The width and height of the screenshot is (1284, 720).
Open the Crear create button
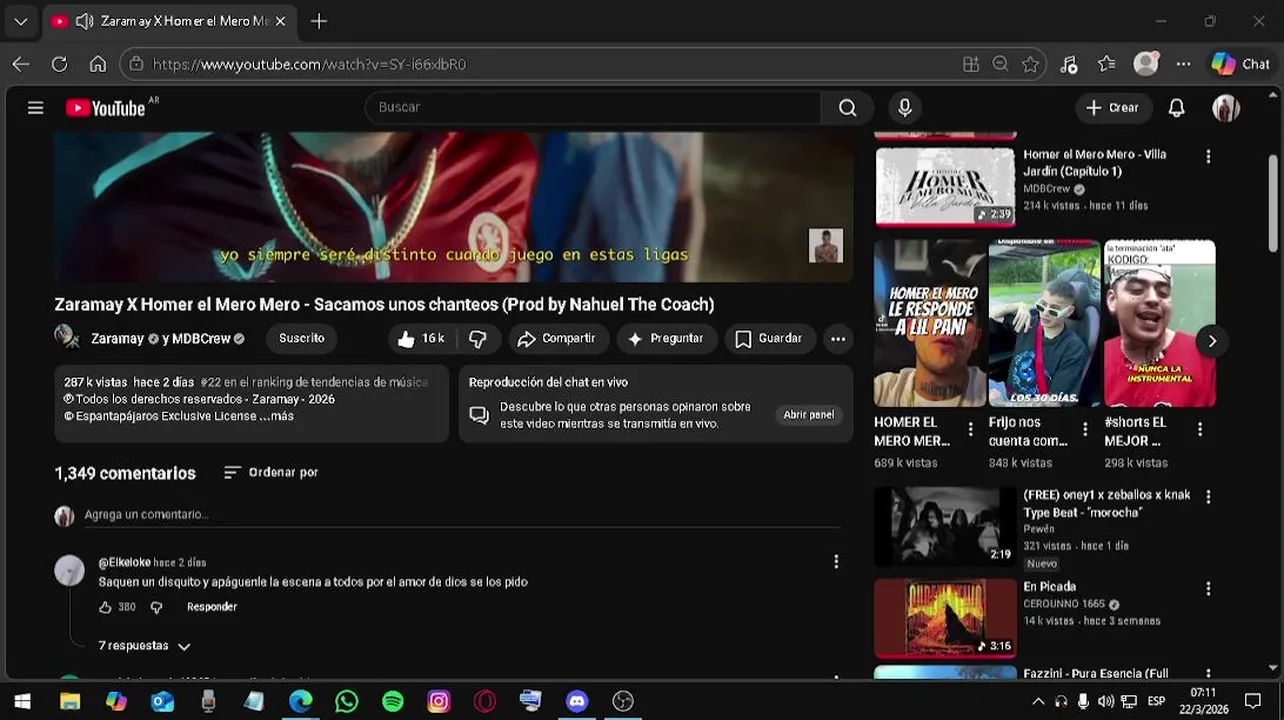point(1112,108)
